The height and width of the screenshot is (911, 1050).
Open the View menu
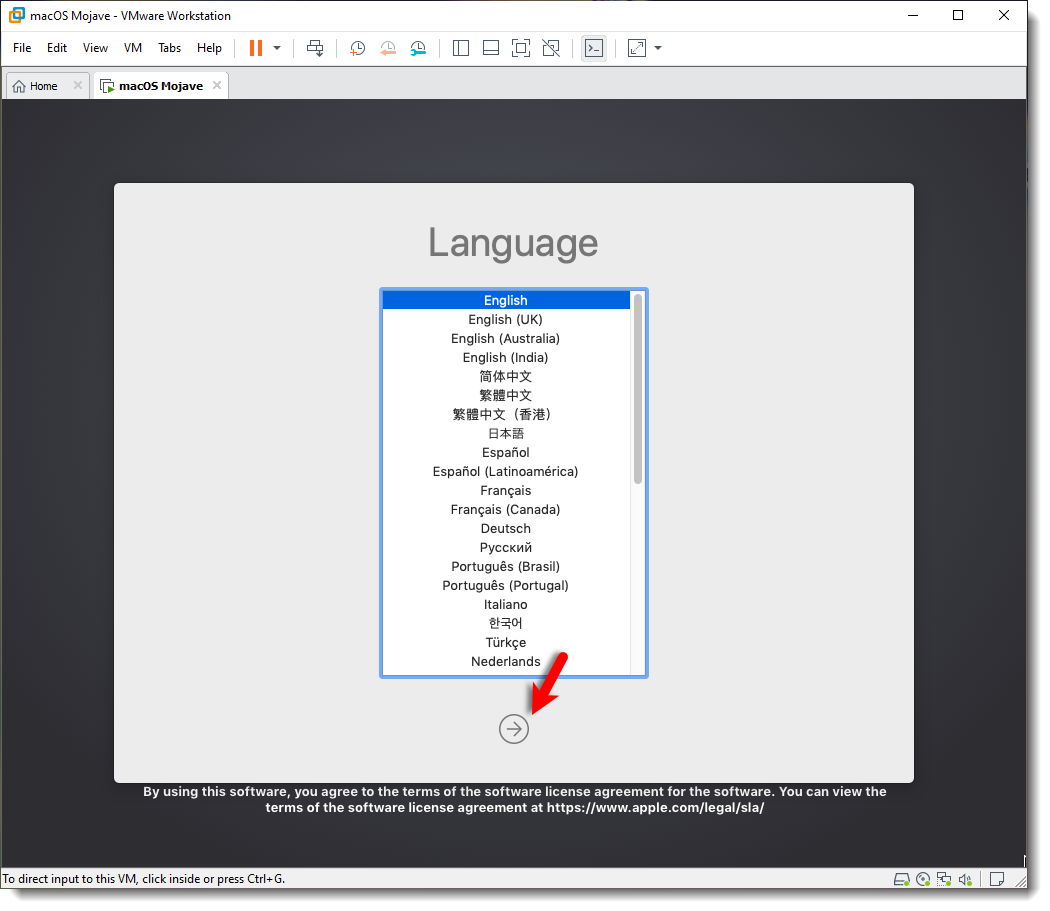[95, 48]
